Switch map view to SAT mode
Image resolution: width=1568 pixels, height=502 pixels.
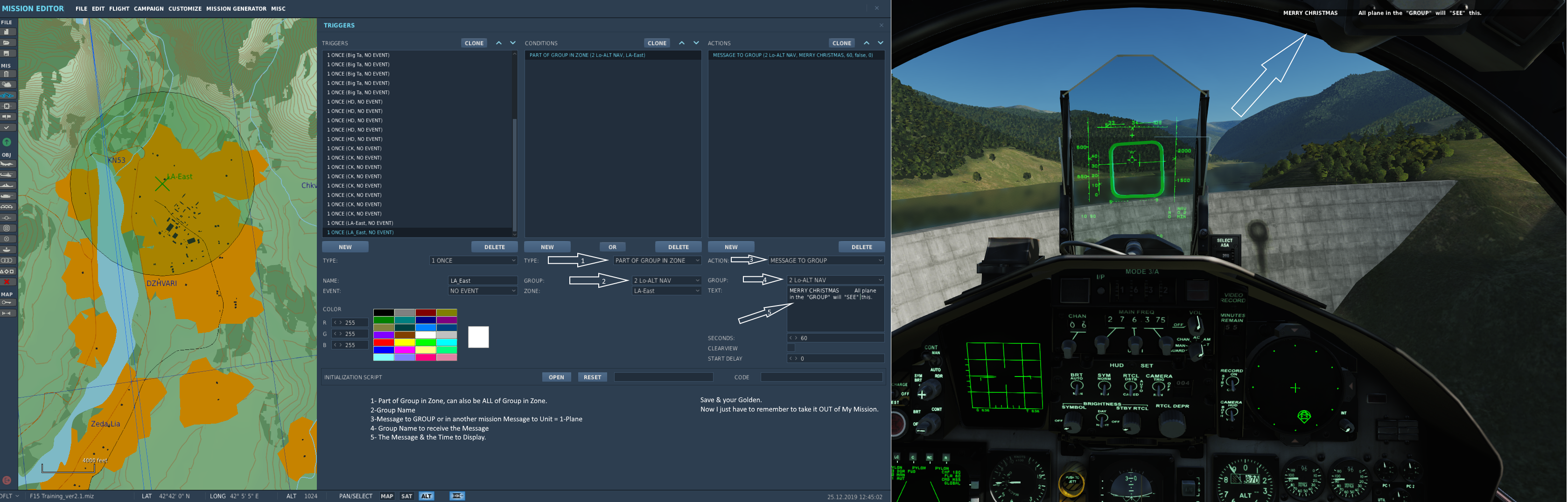click(406, 496)
